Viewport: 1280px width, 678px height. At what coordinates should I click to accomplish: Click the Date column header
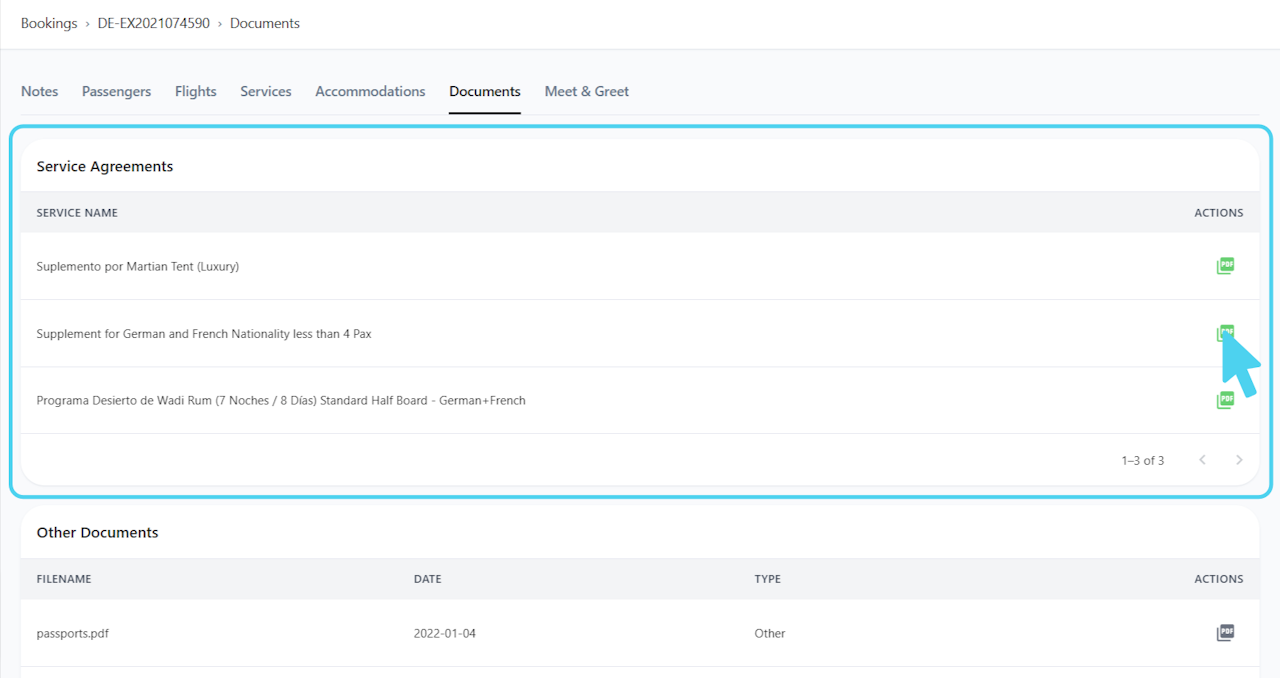click(427, 579)
